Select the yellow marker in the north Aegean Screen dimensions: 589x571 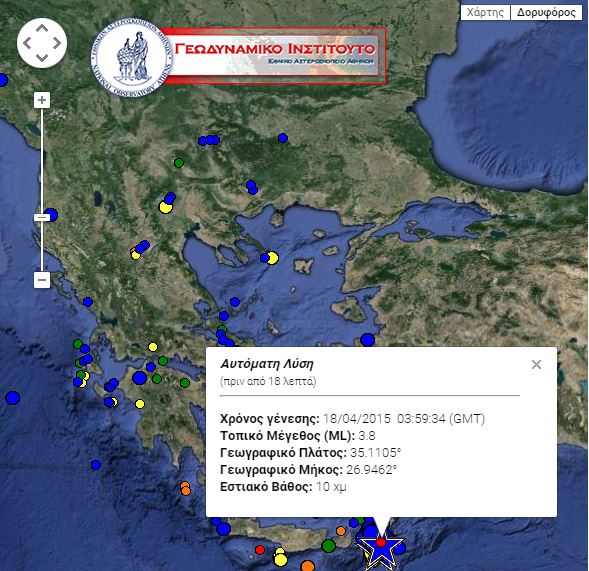[272, 258]
